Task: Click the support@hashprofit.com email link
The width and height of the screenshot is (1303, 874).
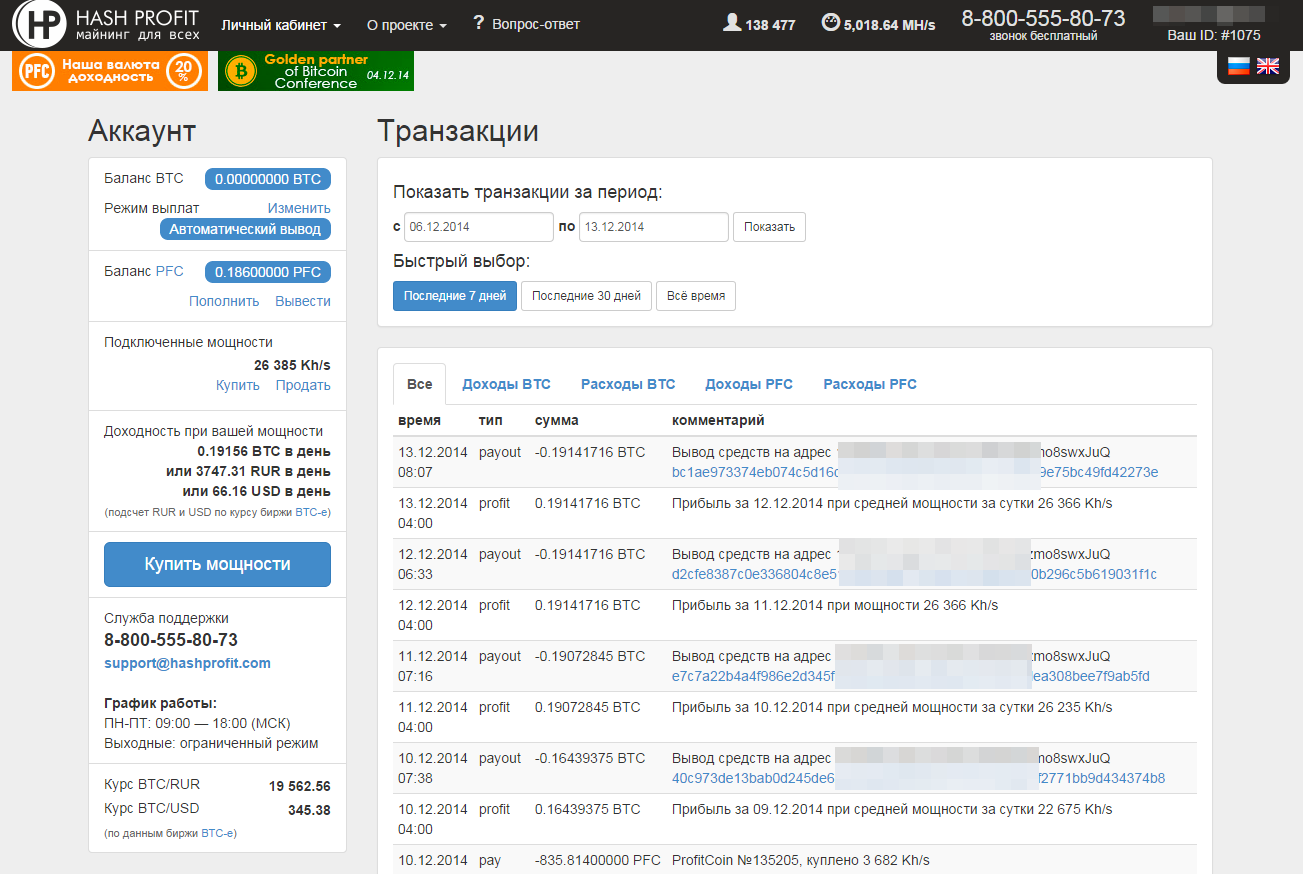Action: click(187, 663)
